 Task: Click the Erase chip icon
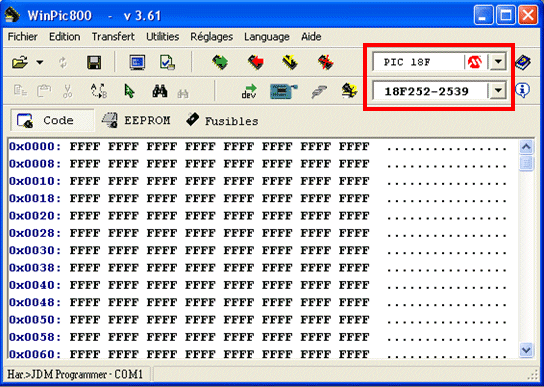point(325,62)
